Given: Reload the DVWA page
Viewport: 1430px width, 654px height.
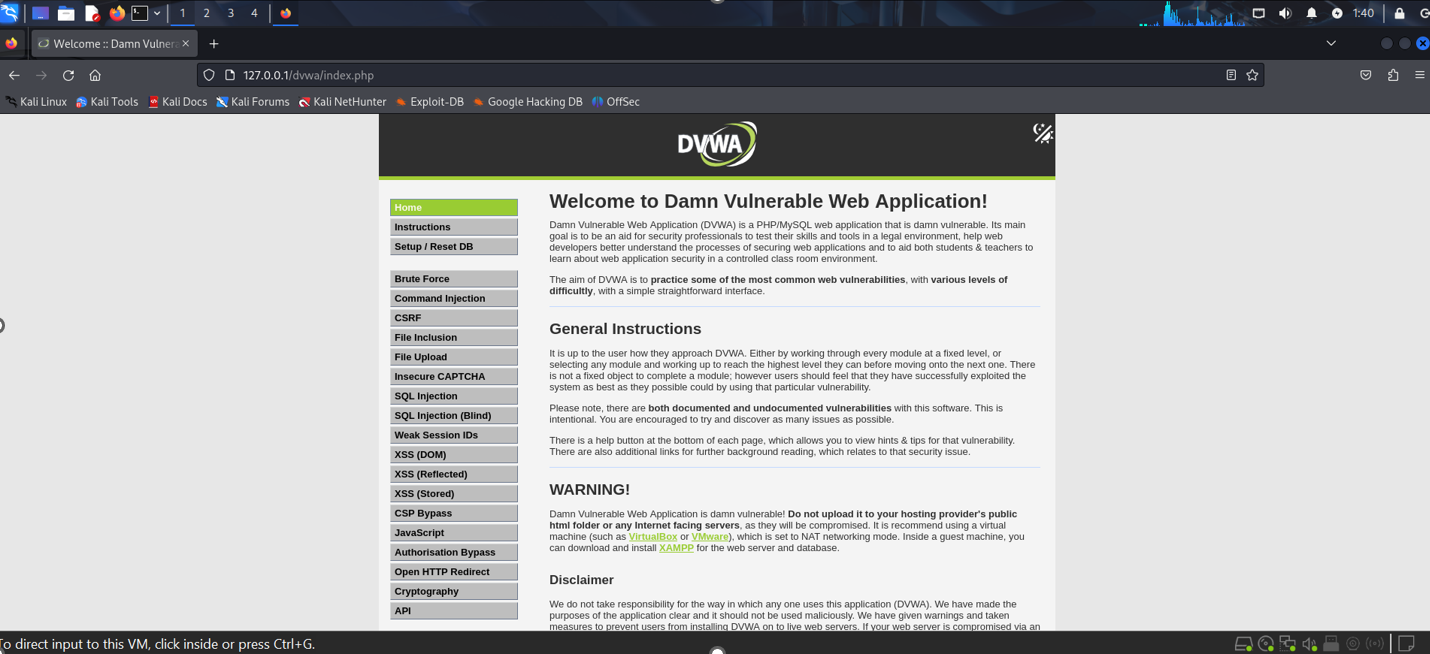Looking at the screenshot, I should (68, 75).
